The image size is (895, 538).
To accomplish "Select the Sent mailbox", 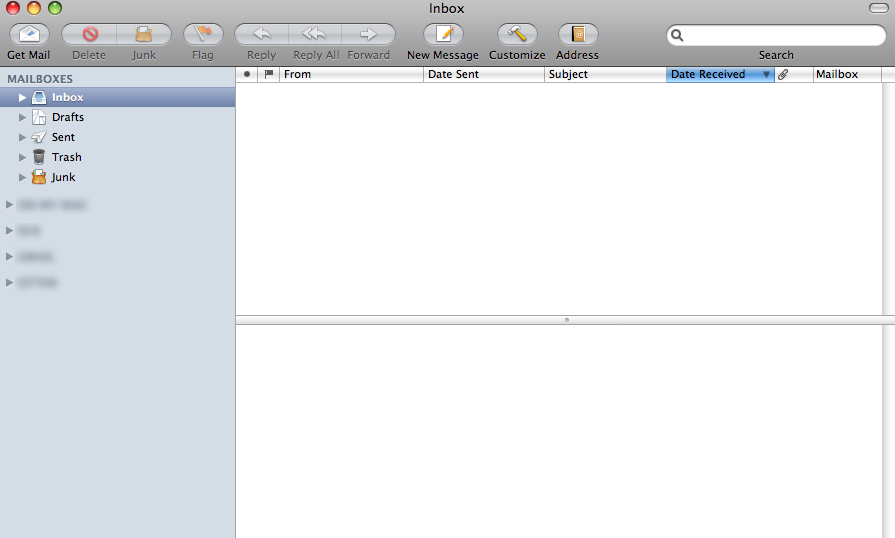I will (63, 137).
